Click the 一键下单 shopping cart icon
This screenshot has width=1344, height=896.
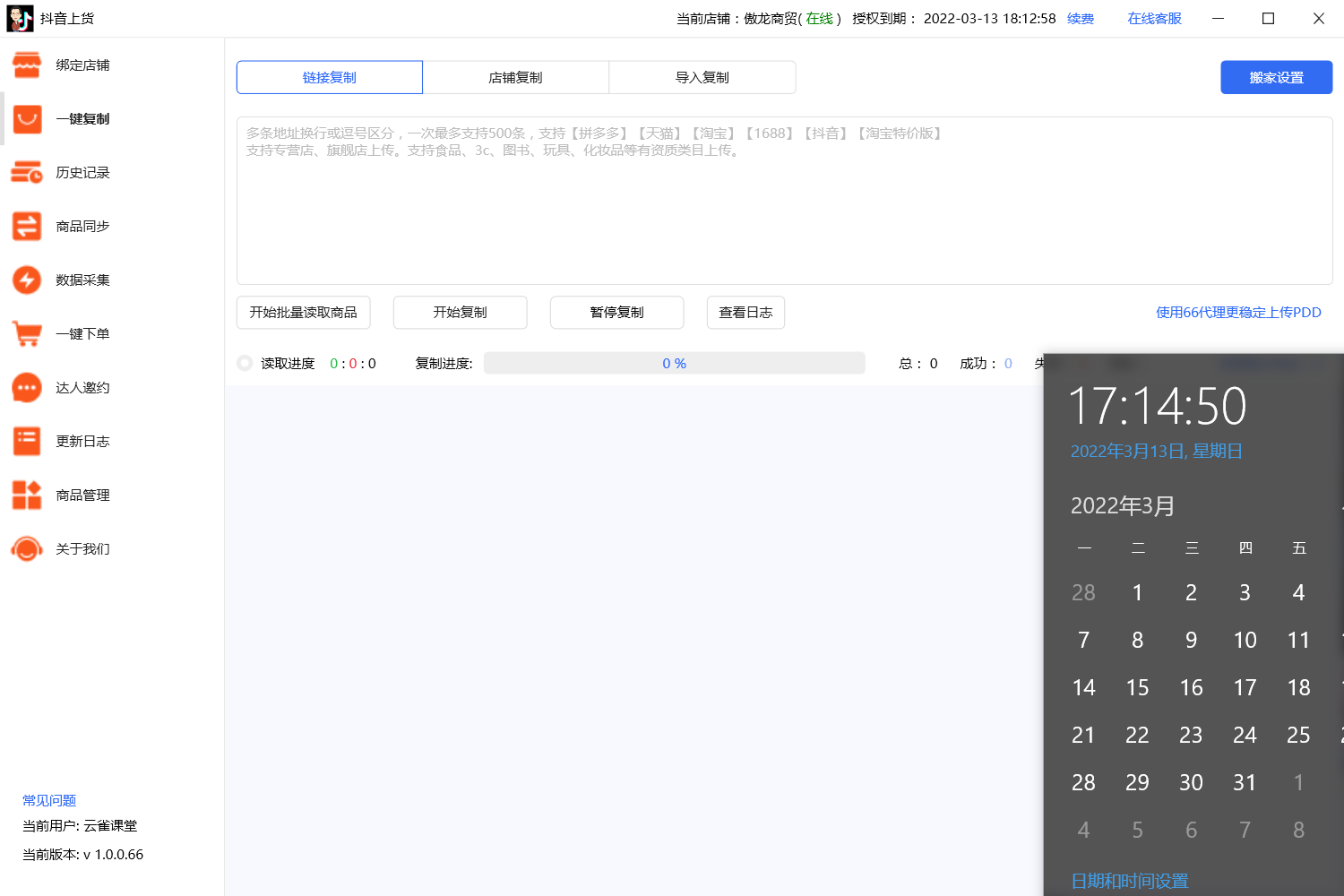click(27, 334)
